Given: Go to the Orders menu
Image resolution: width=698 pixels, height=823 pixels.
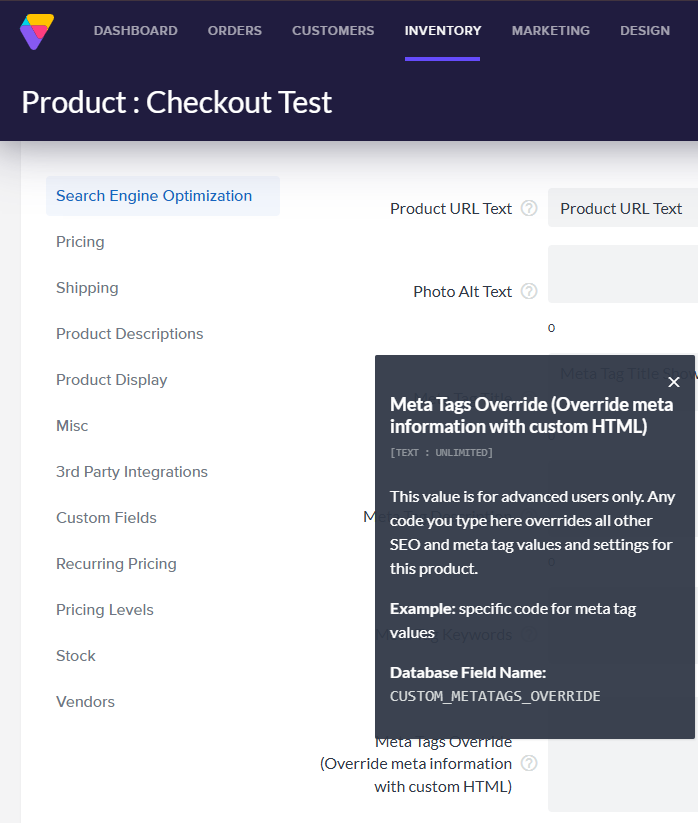Looking at the screenshot, I should (235, 31).
